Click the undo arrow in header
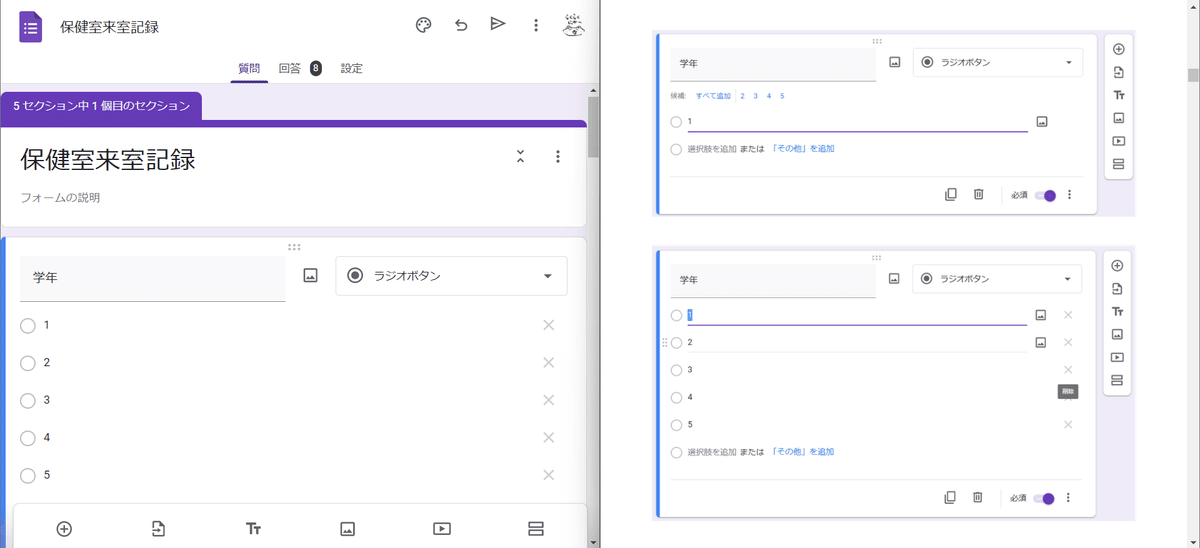The width and height of the screenshot is (1200, 548). point(461,25)
